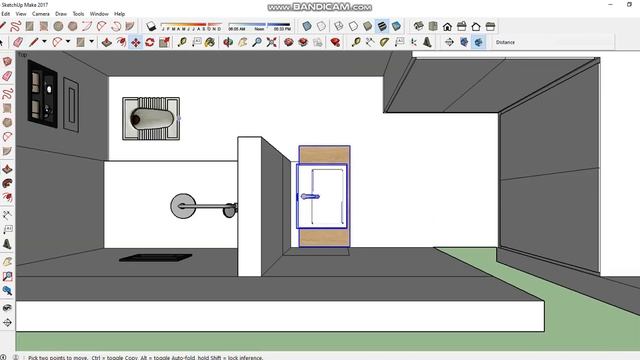Enable Monochrome face style
The width and height of the screenshot is (640, 360).
click(x=396, y=27)
